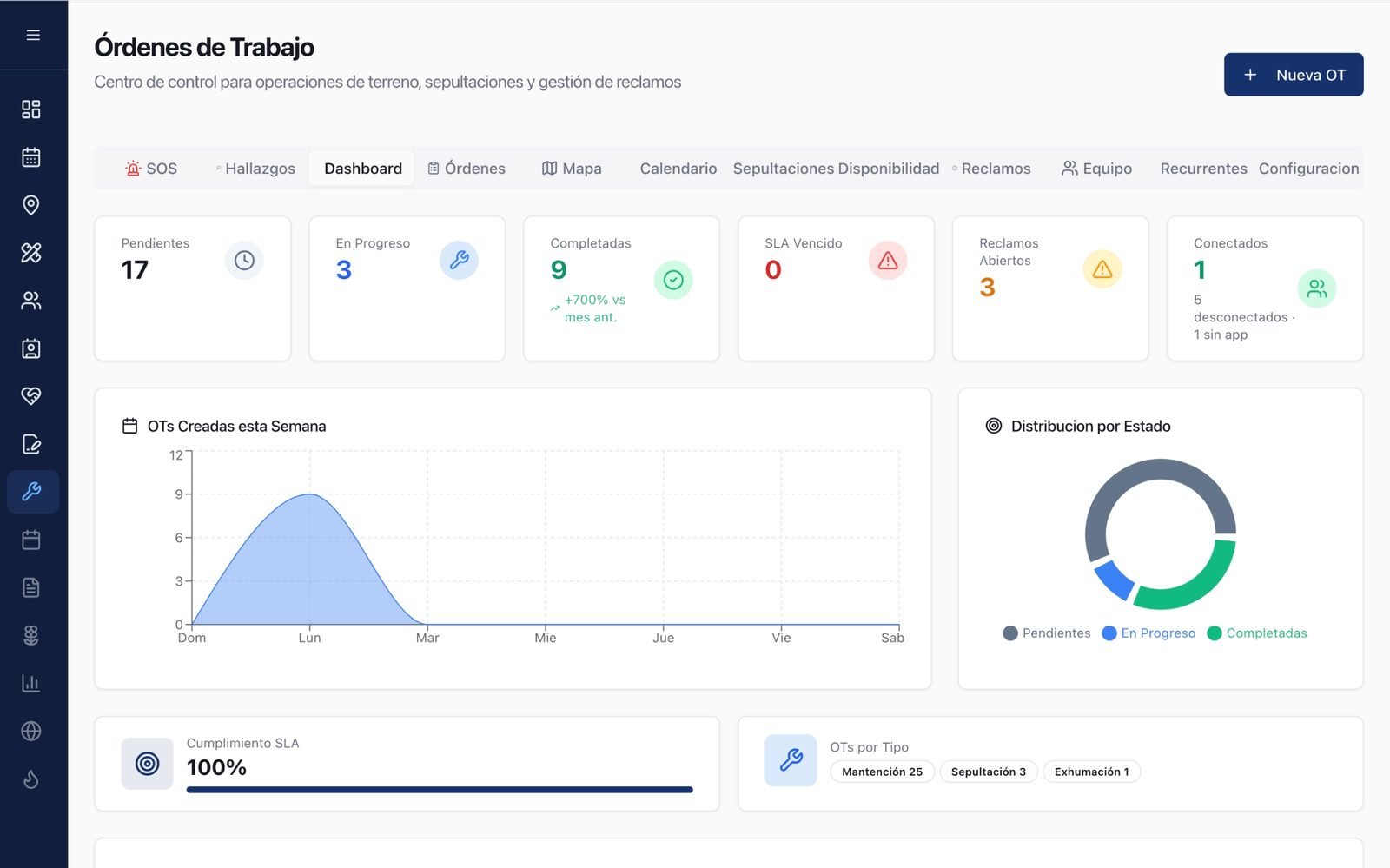Open the flame icon in sidebar
Screen dimensions: 1390x868
(31, 779)
